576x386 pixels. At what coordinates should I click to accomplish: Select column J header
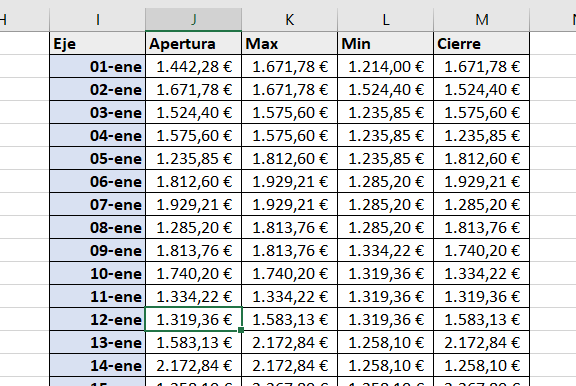click(194, 19)
